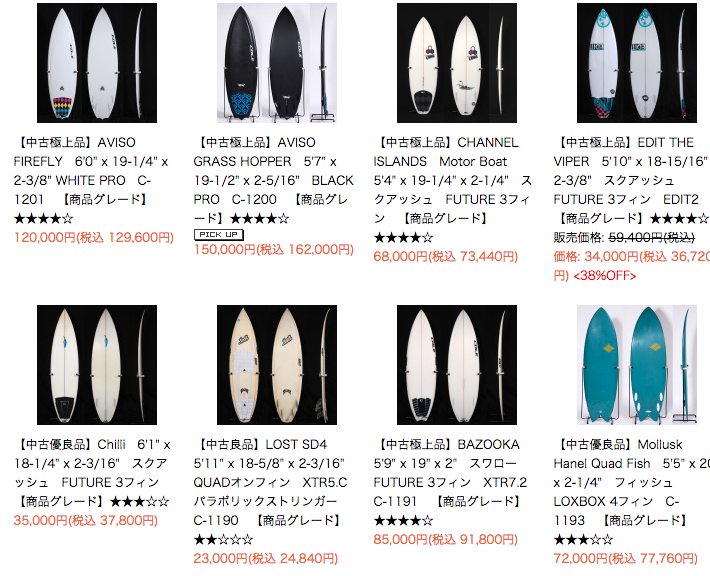710x576 pixels.
Task: Click the PICK UP badge icon
Action: (219, 235)
